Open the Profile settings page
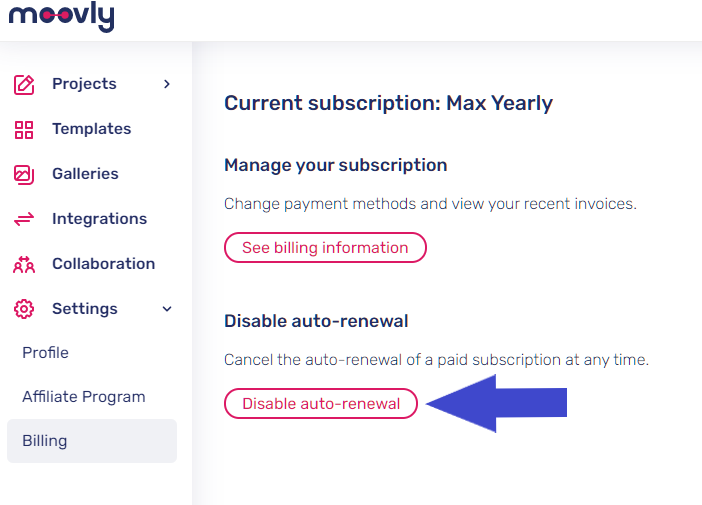Image resolution: width=702 pixels, height=505 pixels. click(x=45, y=353)
